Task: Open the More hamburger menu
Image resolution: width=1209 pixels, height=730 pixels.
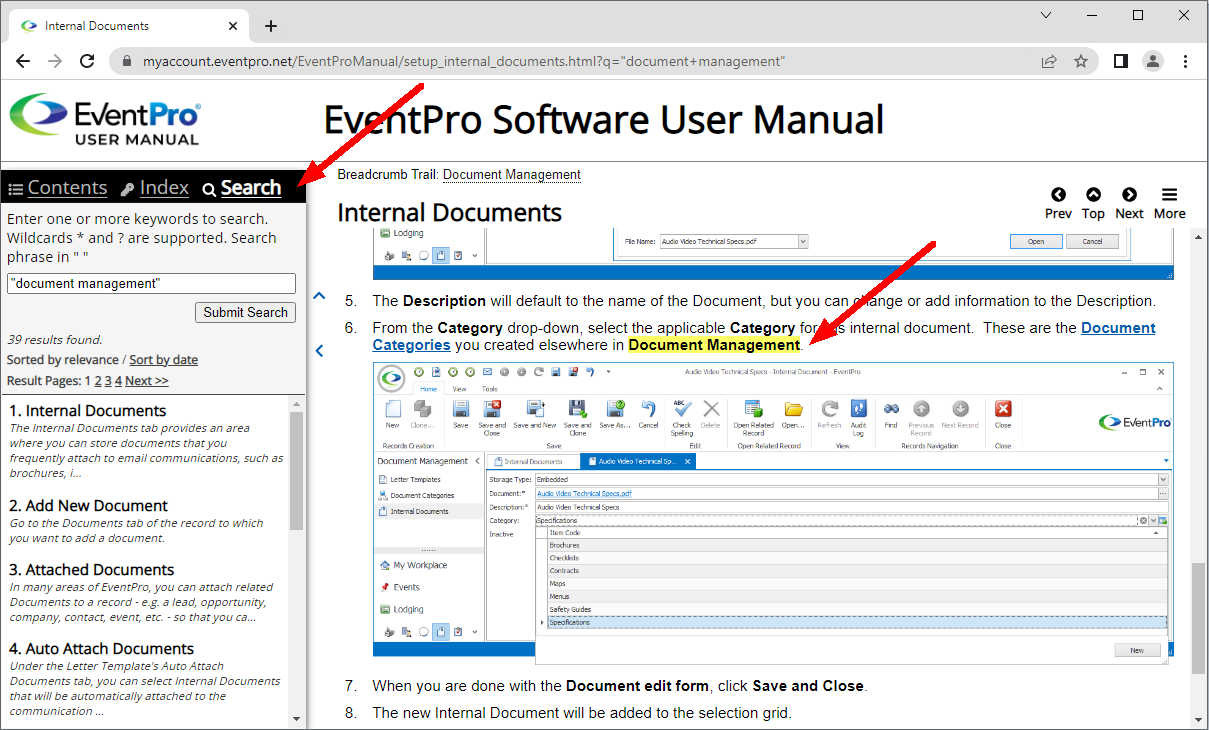Action: [x=1169, y=204]
